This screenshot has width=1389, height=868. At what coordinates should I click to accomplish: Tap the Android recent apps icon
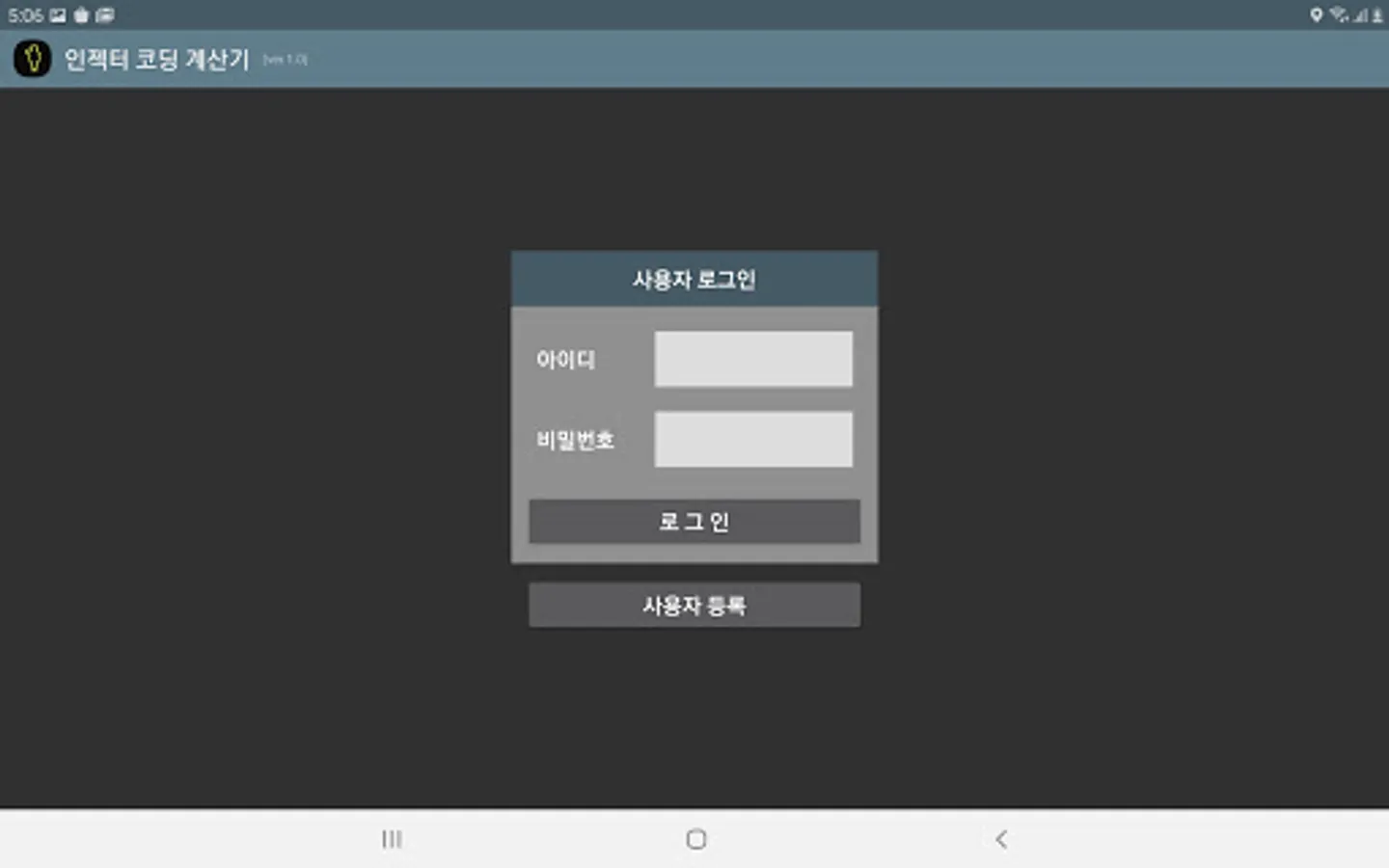pyautogui.click(x=392, y=839)
